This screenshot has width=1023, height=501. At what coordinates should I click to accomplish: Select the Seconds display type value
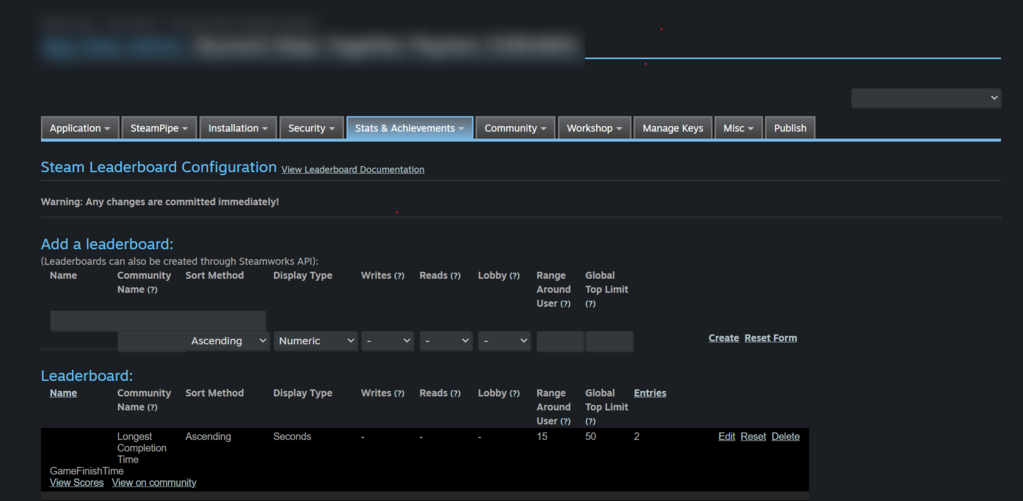[x=292, y=436]
